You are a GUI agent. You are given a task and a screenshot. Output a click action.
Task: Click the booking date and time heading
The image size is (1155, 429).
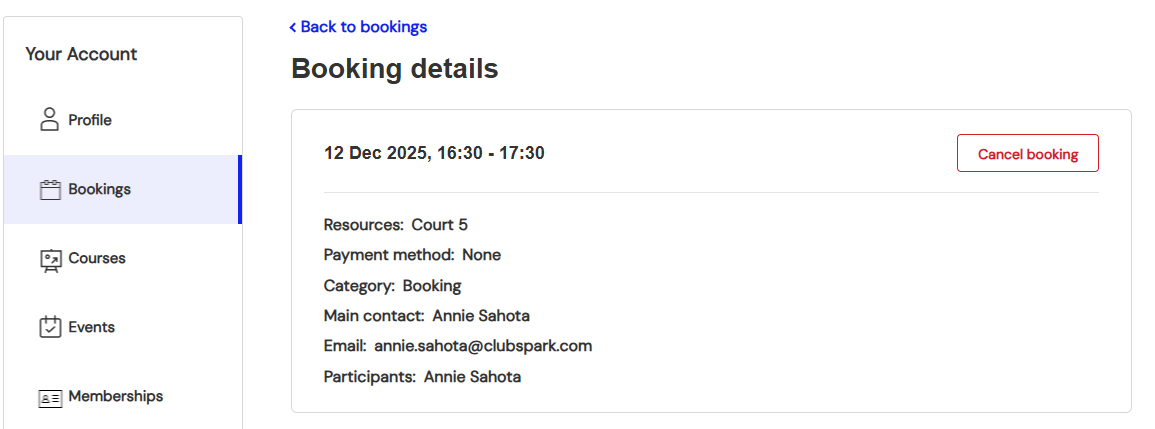pyautogui.click(x=434, y=153)
